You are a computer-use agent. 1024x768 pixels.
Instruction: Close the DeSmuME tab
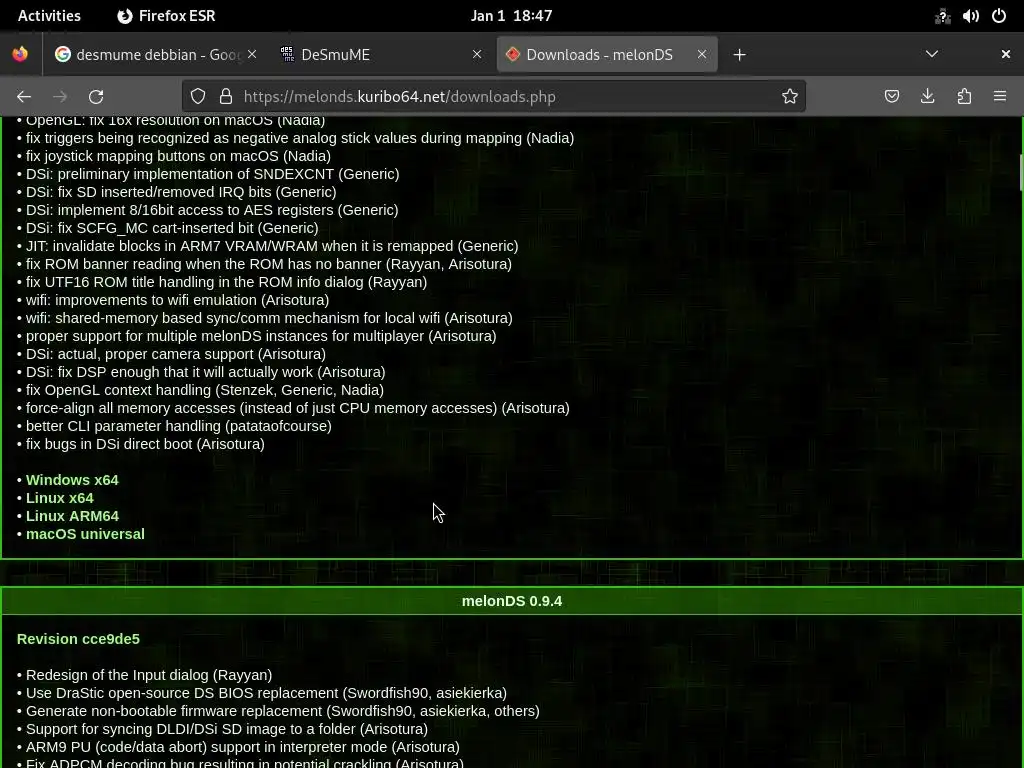pos(477,55)
